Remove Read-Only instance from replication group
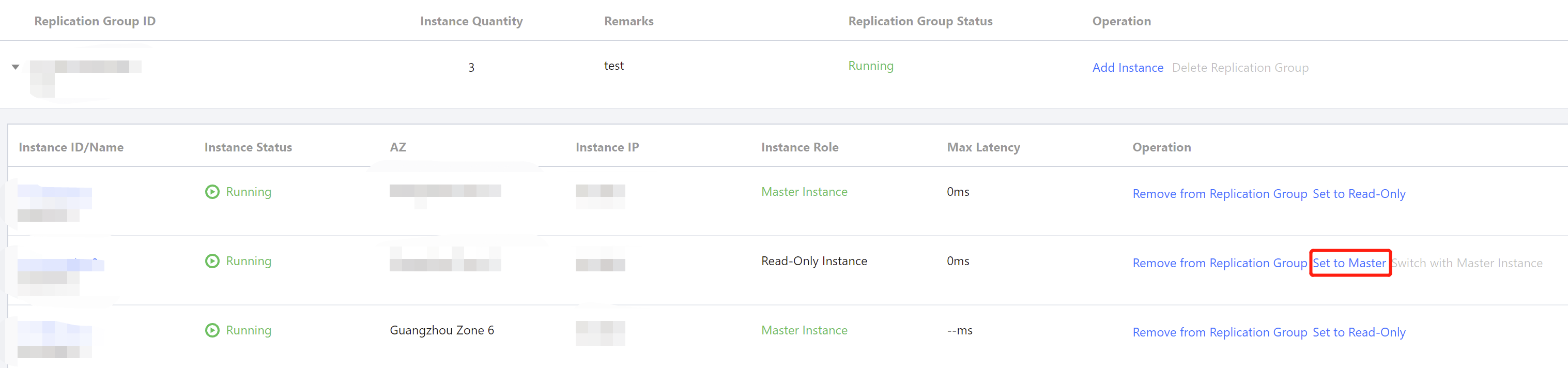1568x368 pixels. click(x=1219, y=263)
